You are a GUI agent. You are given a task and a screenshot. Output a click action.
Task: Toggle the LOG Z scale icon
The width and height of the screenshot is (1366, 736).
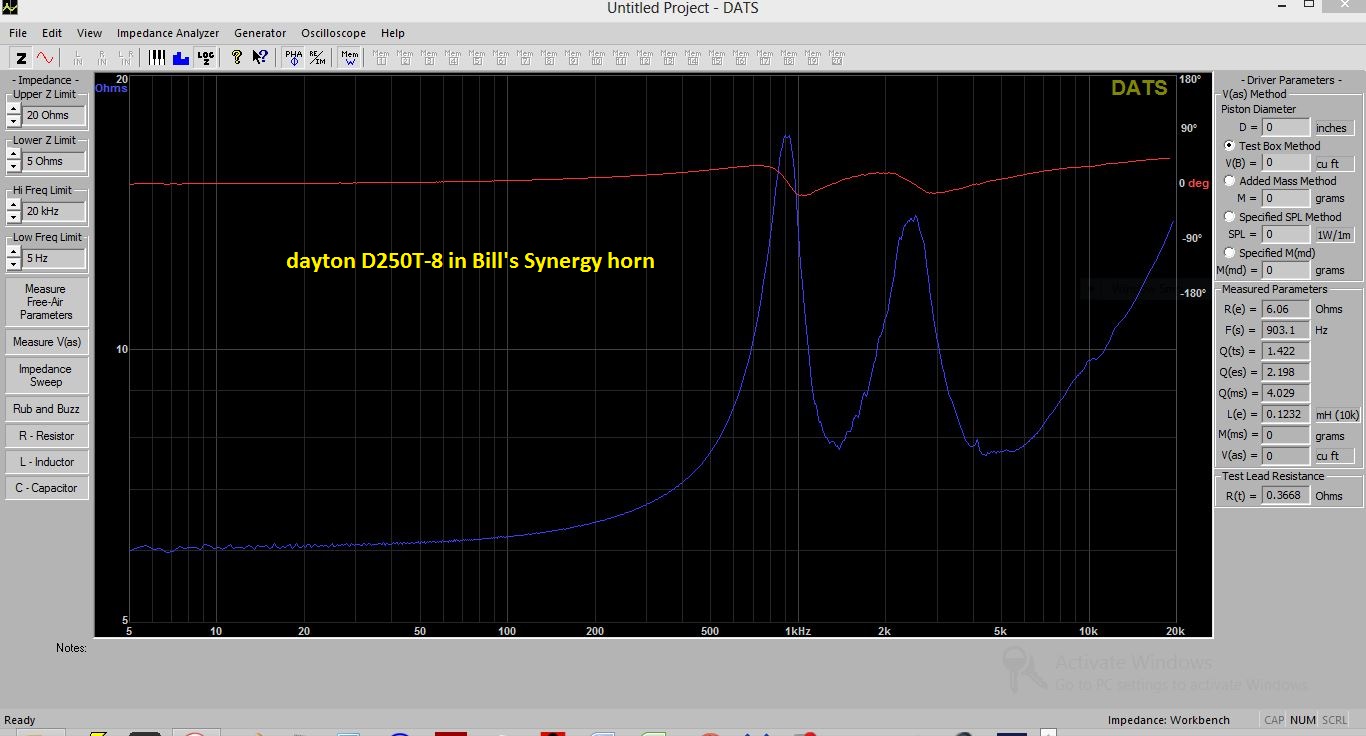206,57
